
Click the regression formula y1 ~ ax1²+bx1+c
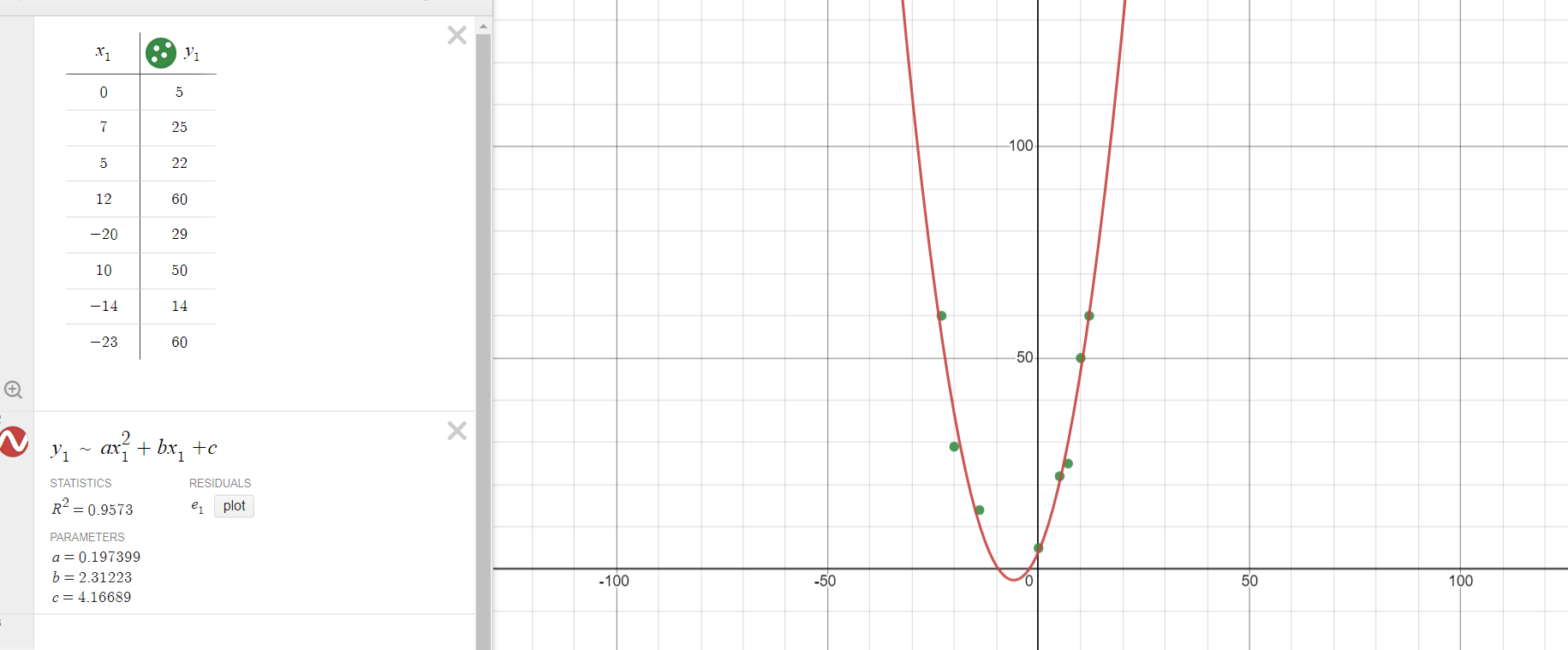point(134,447)
